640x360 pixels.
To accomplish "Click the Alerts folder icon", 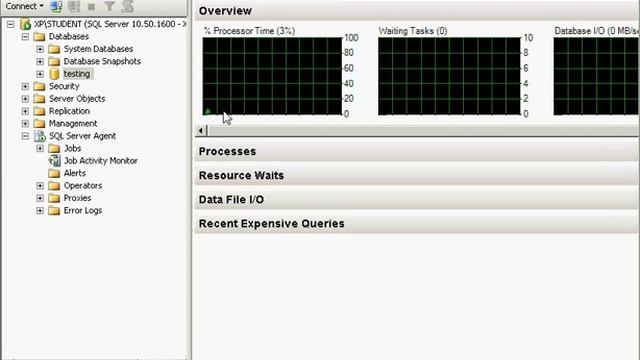I will click(54, 173).
